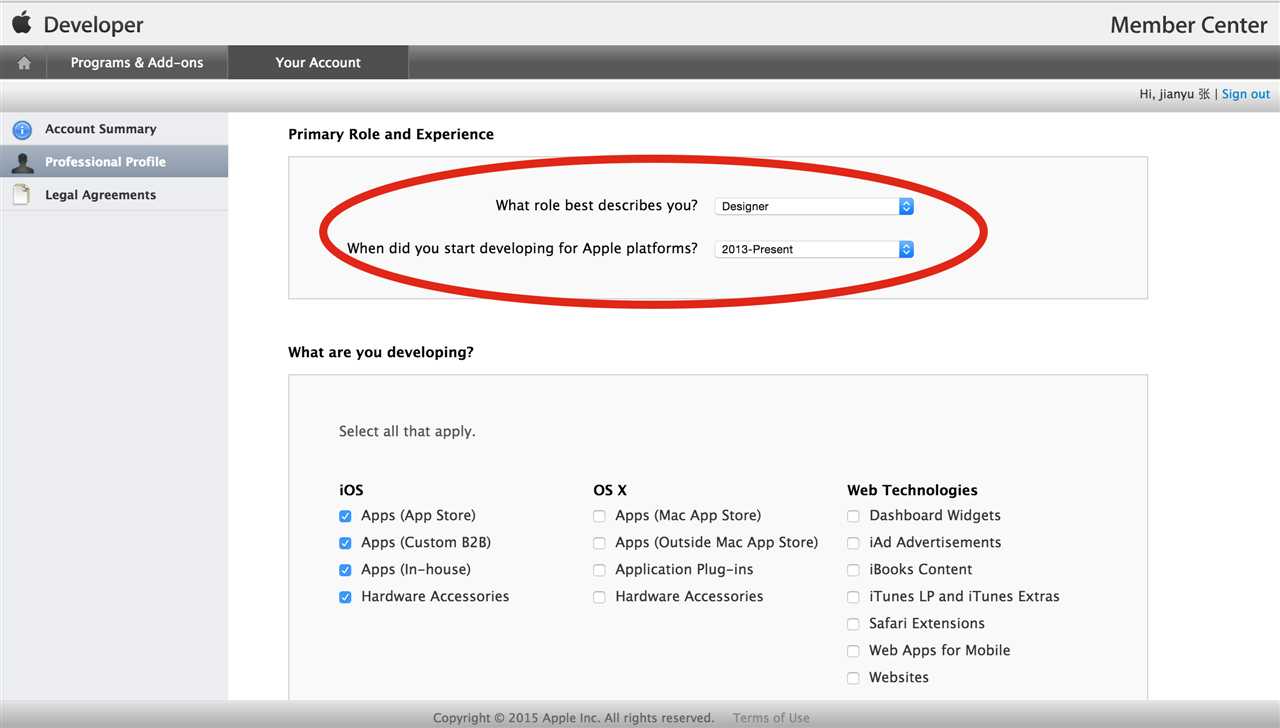Uncheck iOS Apps (Custom B2B)
This screenshot has height=728, width=1280.
345,543
